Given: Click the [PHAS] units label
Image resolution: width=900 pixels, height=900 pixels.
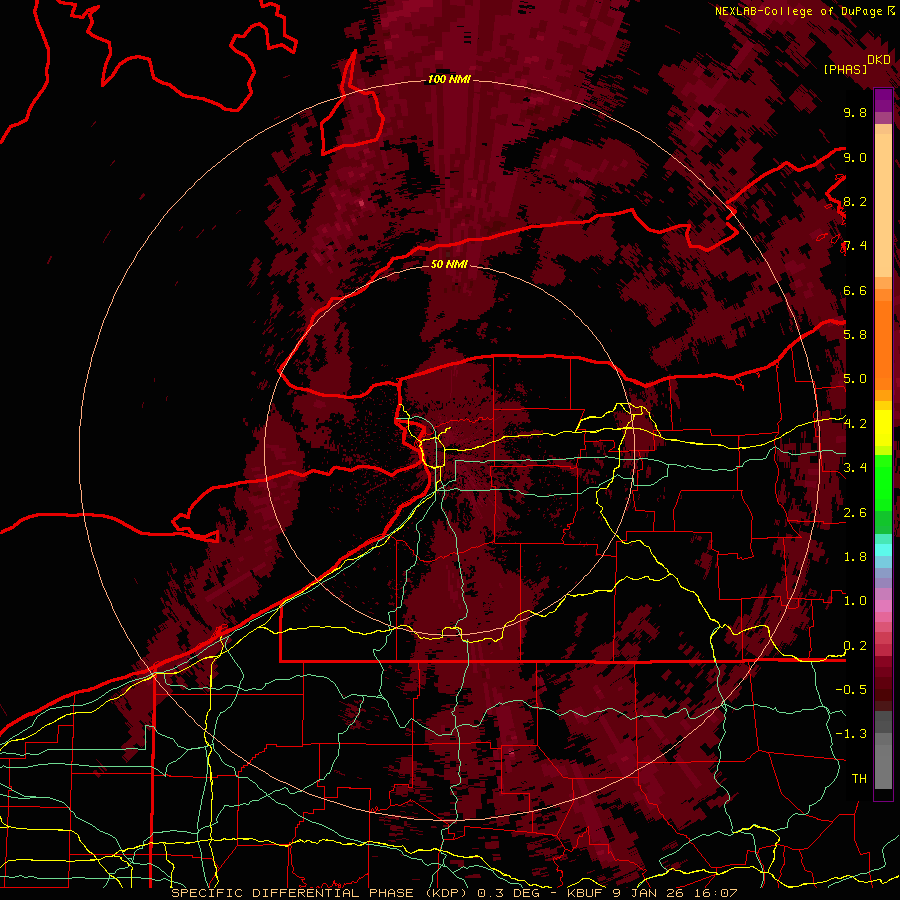Looking at the screenshot, I should (845, 69).
